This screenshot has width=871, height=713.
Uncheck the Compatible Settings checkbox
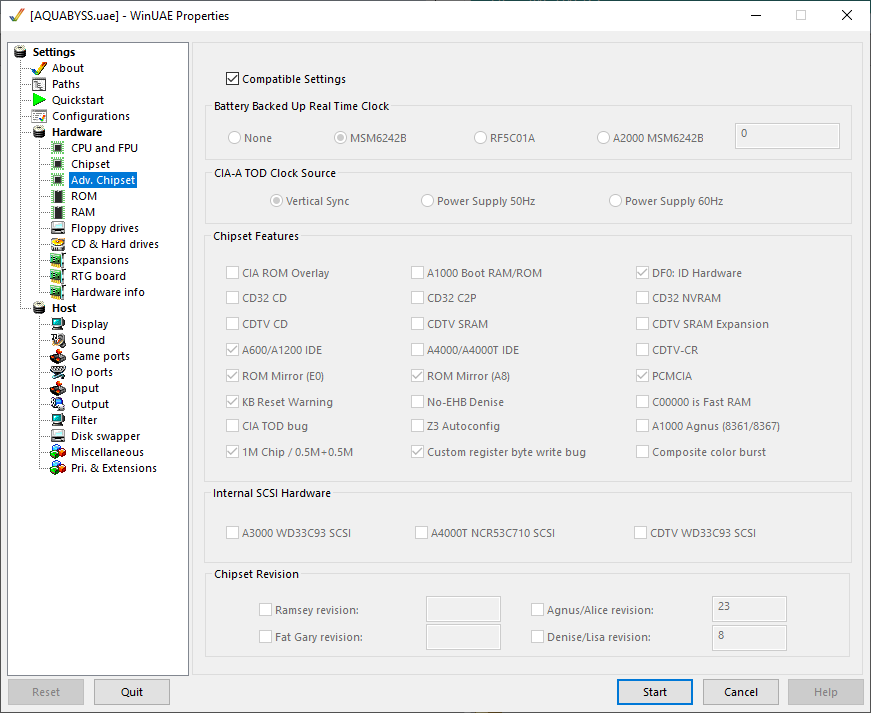pos(233,79)
